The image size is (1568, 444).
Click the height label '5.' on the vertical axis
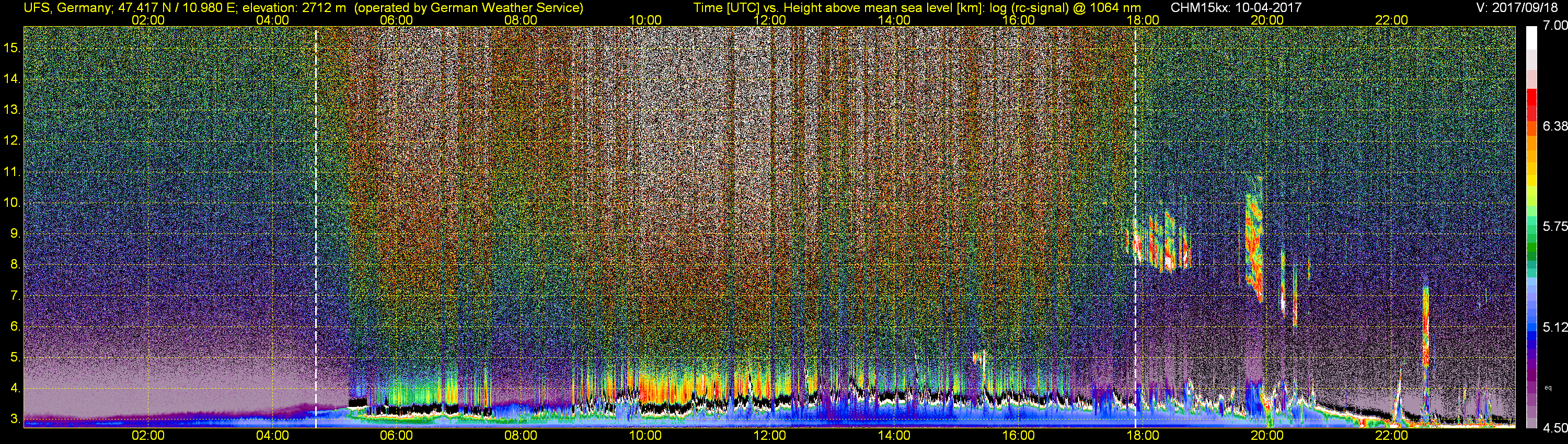15,357
